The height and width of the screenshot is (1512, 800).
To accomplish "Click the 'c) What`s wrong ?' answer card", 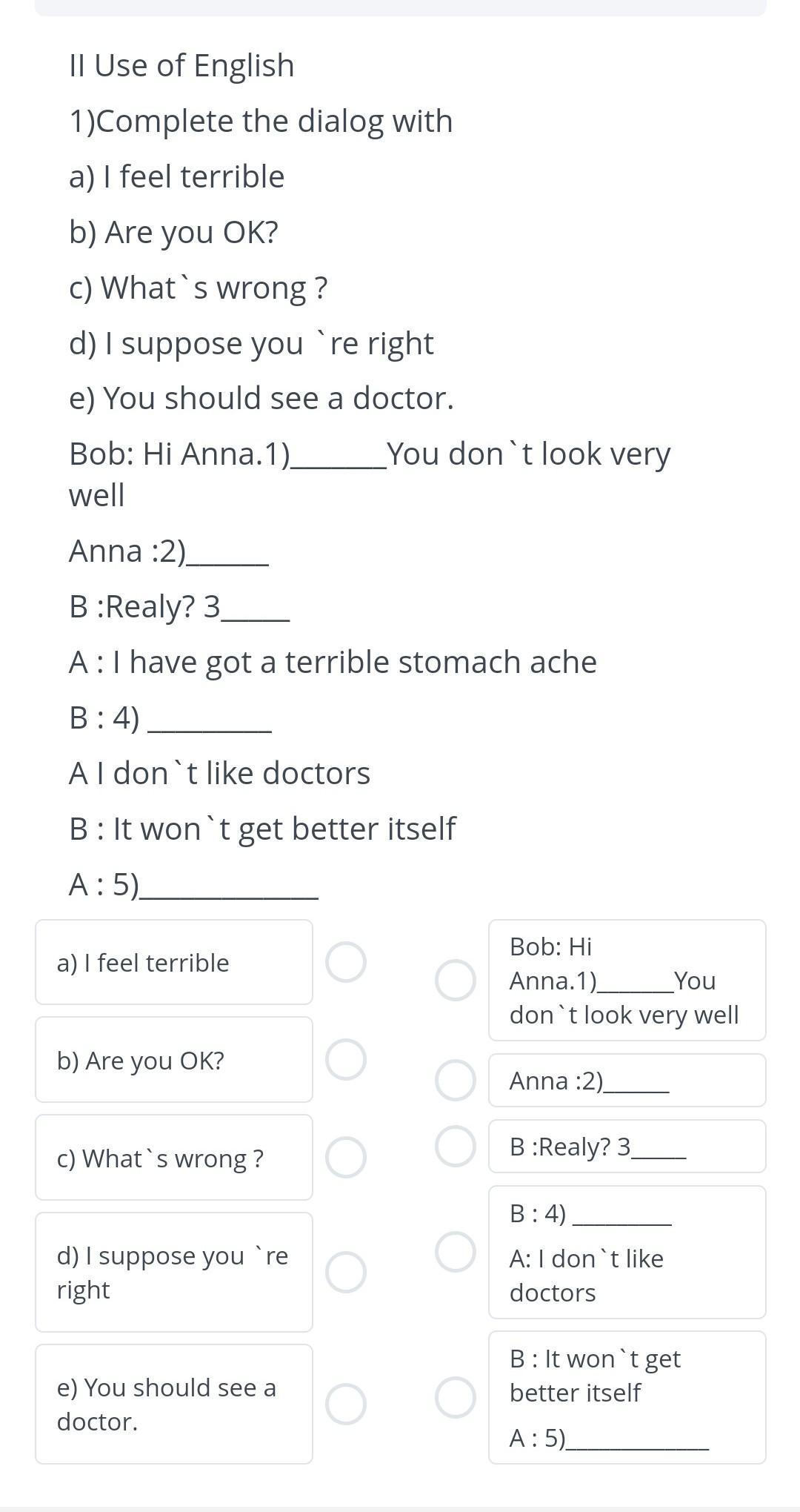I will (173, 1158).
